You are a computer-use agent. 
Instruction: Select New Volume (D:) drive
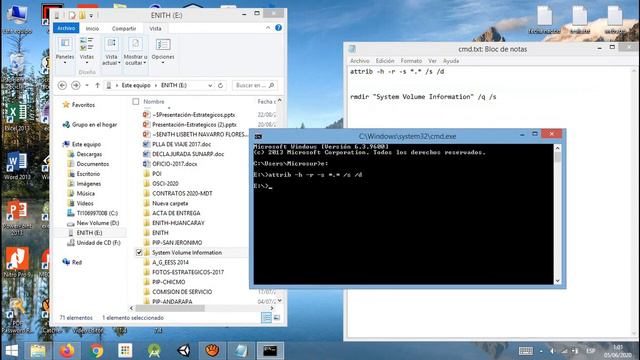[x=98, y=223]
